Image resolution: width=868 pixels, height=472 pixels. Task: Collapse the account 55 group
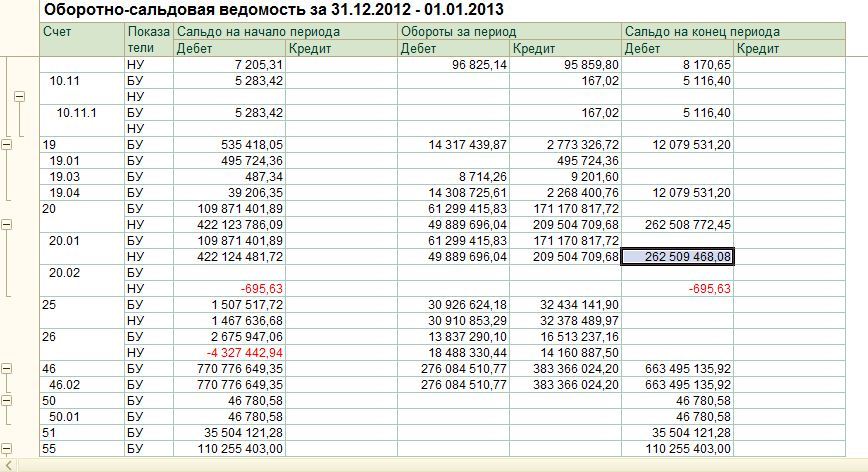tap(7, 449)
